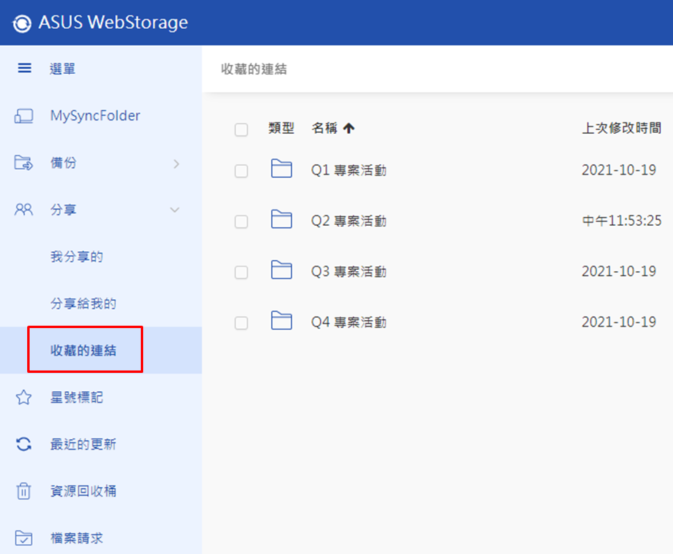Click the 最近的更新 refresh icon
The image size is (673, 554).
point(24,444)
